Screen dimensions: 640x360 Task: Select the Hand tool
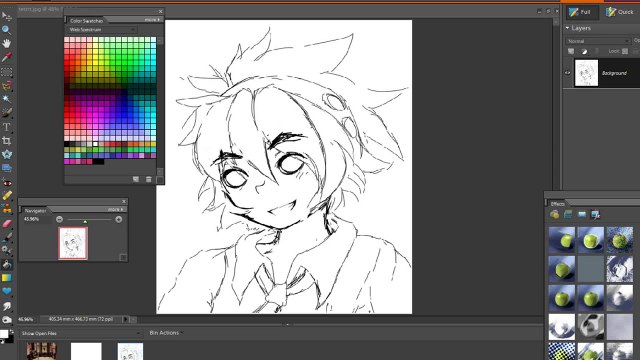coord(6,43)
